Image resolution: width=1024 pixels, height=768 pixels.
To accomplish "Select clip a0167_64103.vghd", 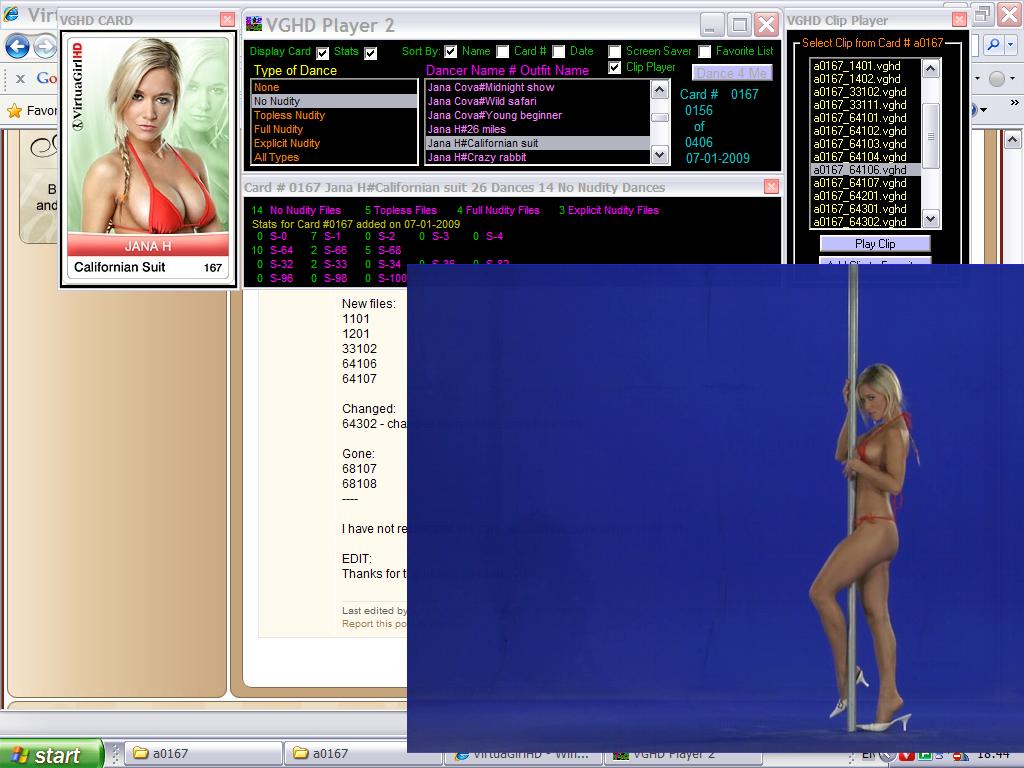I will (x=865, y=144).
